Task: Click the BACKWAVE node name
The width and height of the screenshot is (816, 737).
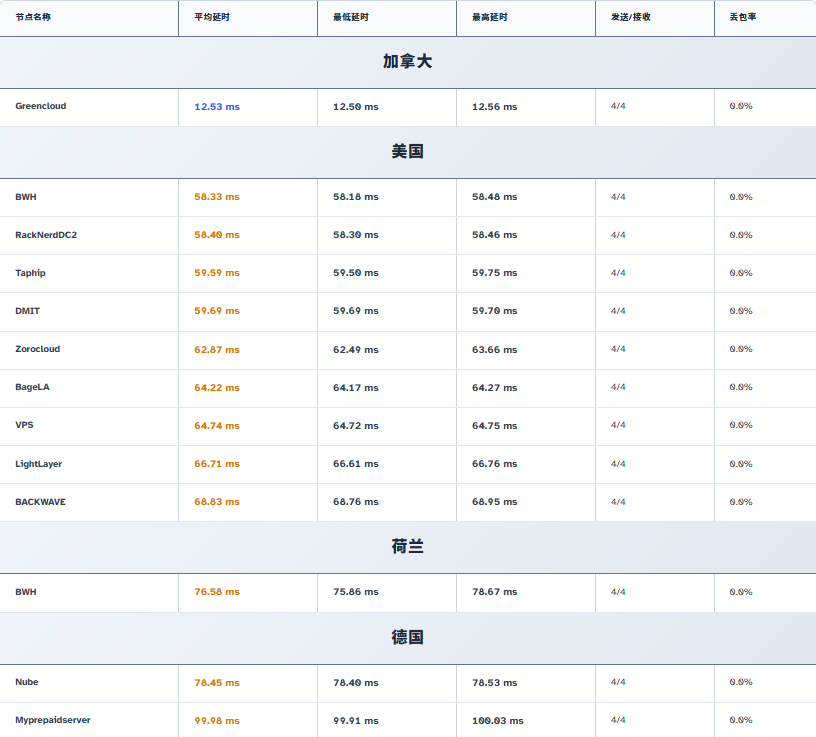Action: [x=40, y=502]
